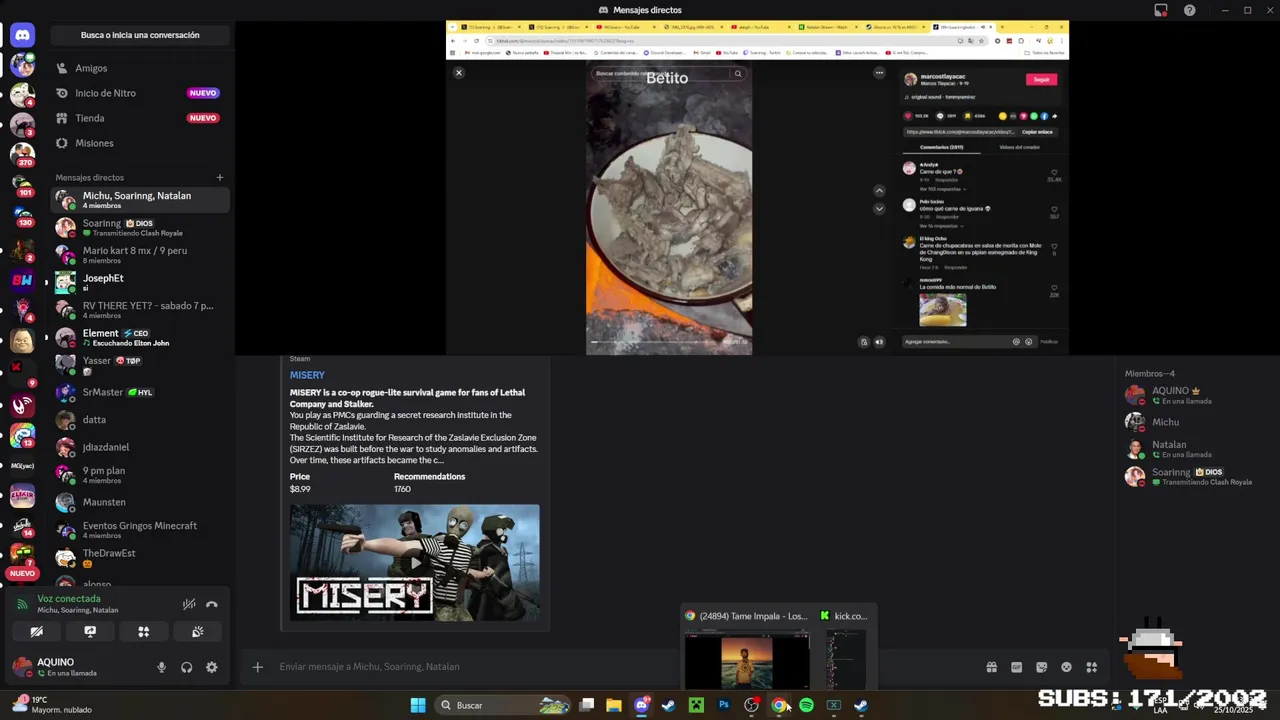Open the 9 pm plan group chat
1280x720 pixels.
point(140,475)
